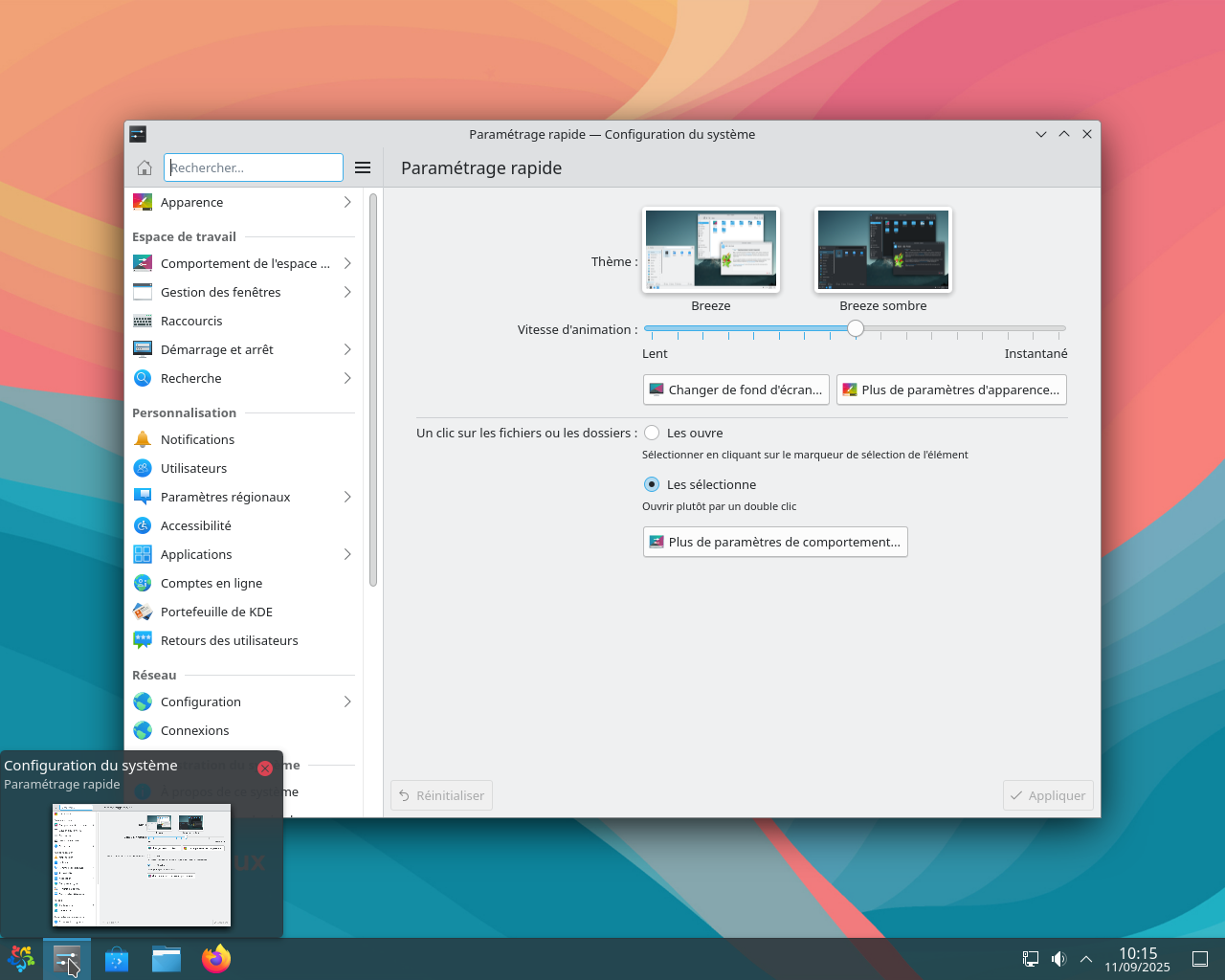Click the Applications grid icon
Viewport: 1225px width, 980px height.
(143, 554)
